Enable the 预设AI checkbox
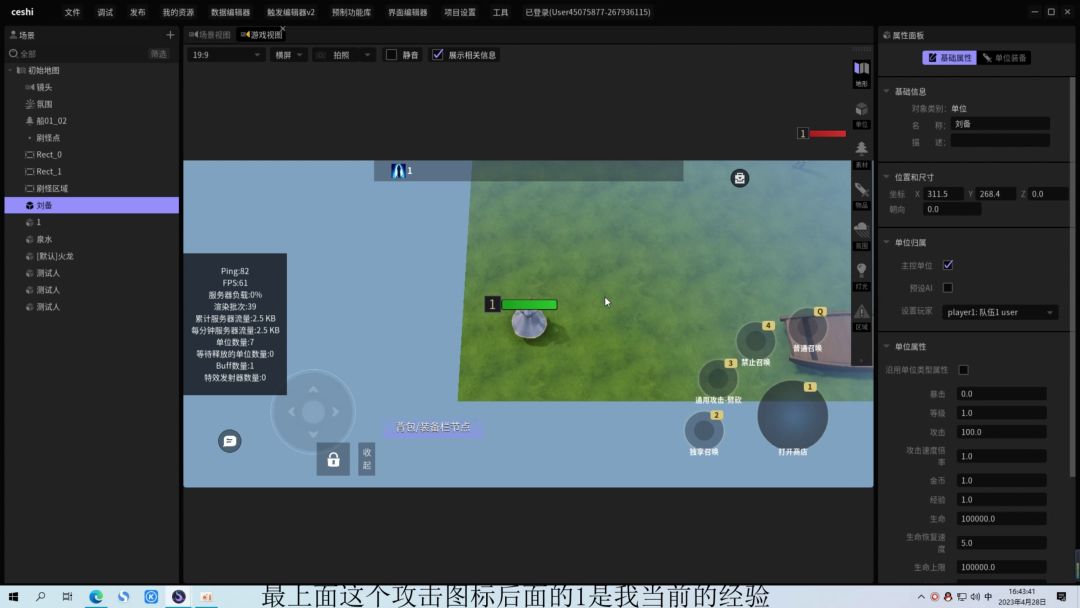Viewport: 1080px width, 608px height. click(948, 288)
